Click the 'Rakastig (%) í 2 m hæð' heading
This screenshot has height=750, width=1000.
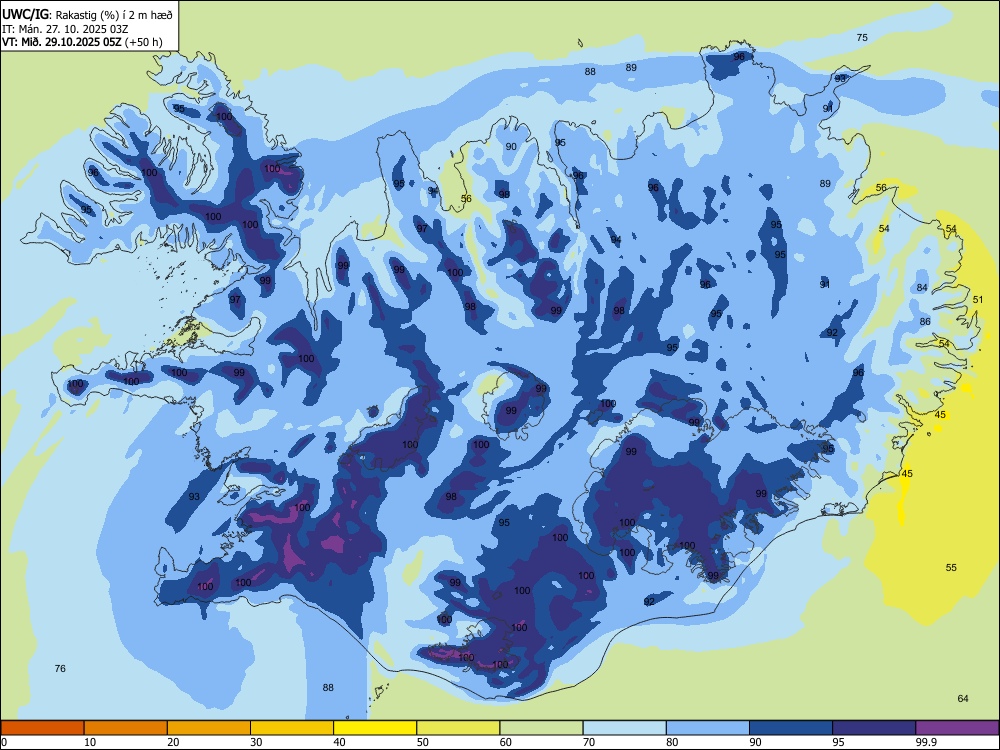coord(114,15)
